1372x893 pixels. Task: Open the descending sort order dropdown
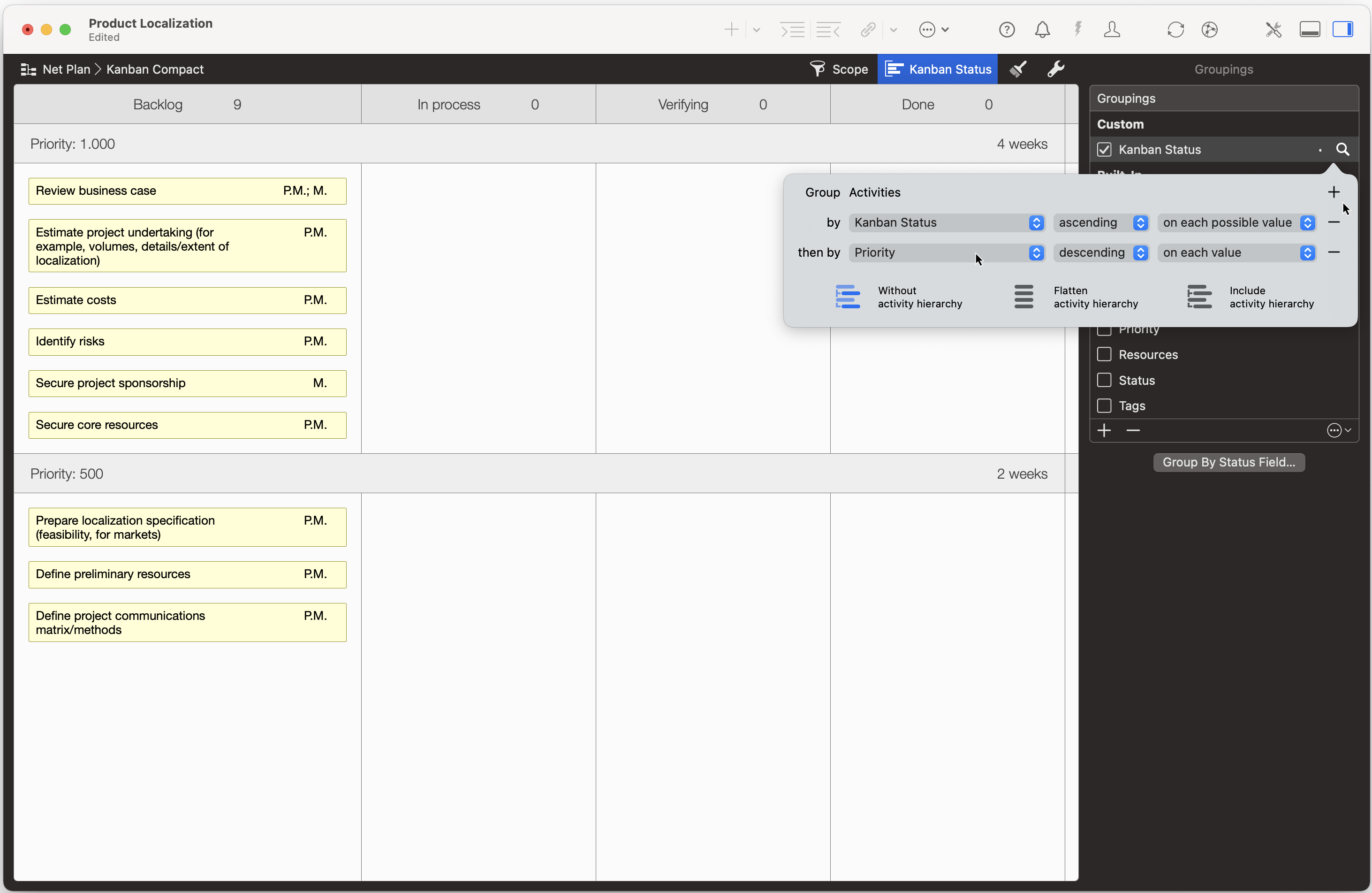[1101, 252]
